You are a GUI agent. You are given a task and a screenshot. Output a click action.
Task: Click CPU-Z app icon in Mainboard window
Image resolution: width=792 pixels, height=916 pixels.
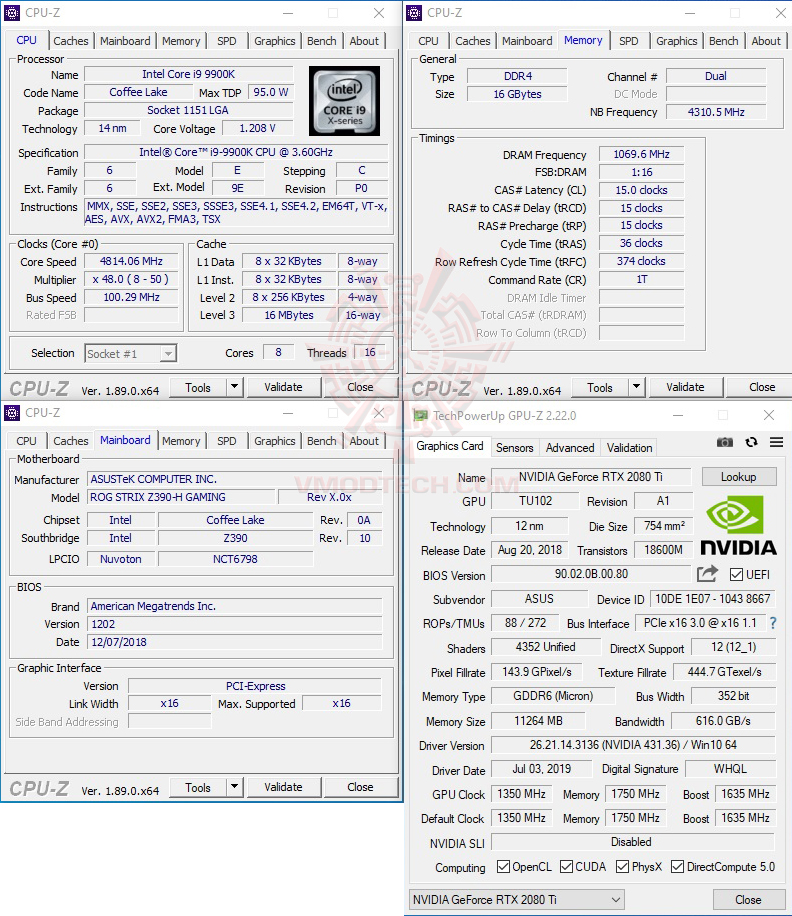[12, 412]
